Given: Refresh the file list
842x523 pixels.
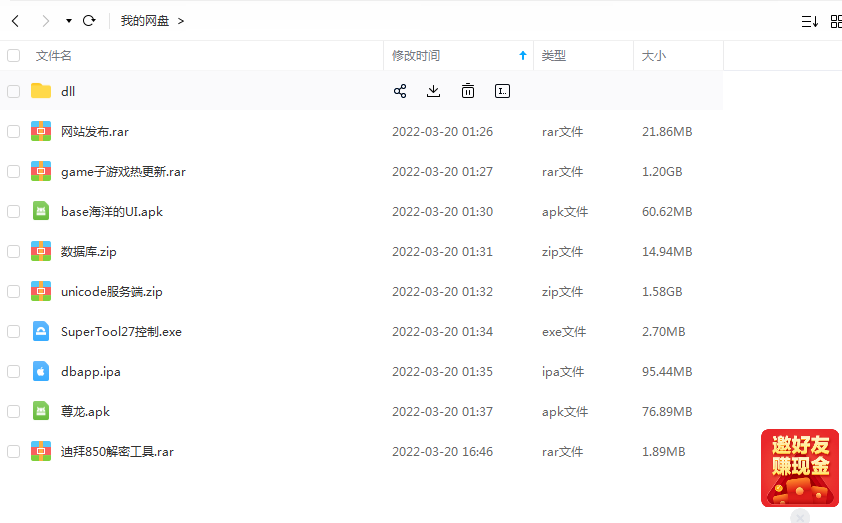Looking at the screenshot, I should click(x=89, y=21).
